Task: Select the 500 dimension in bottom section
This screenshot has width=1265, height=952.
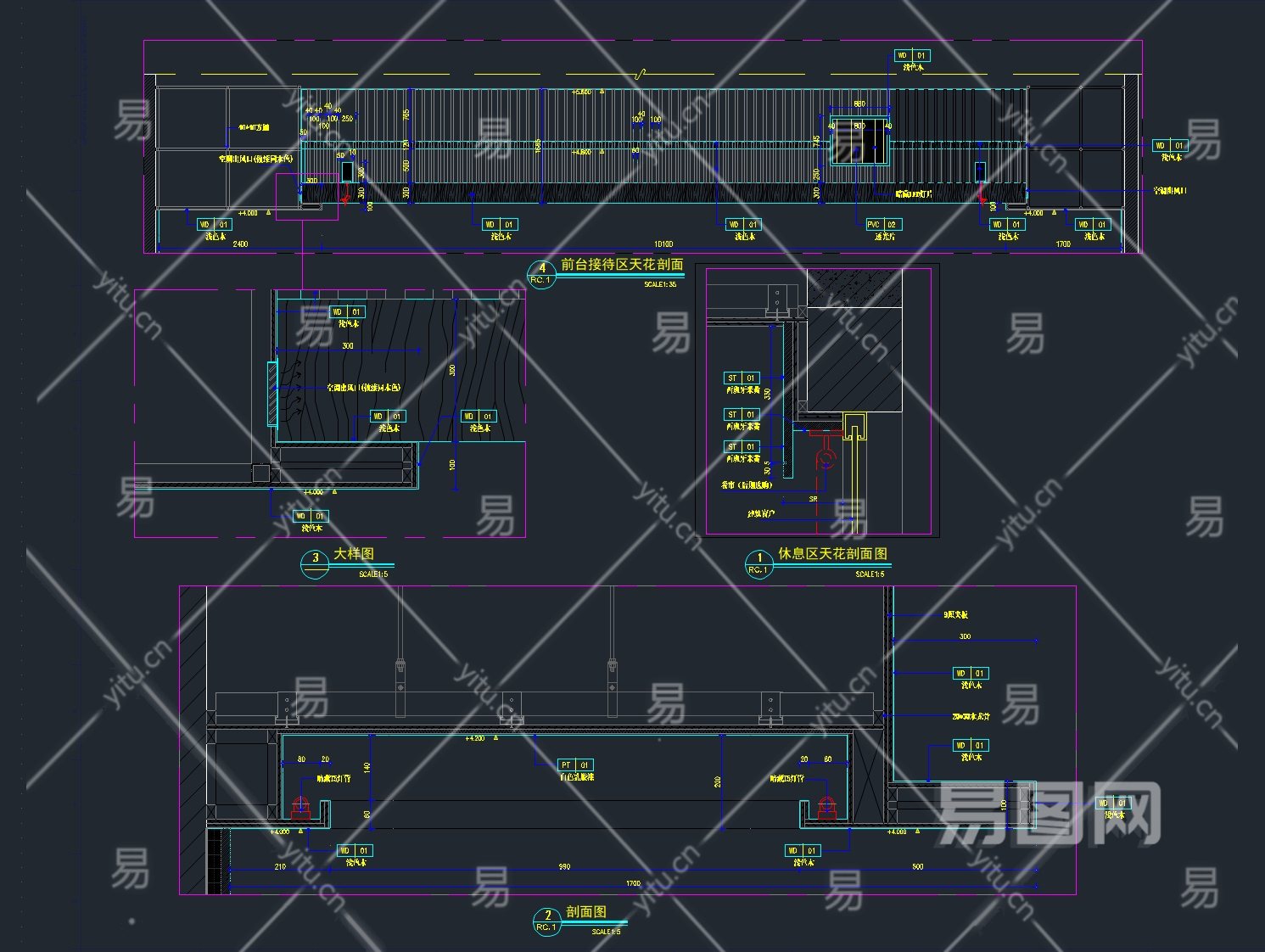Action: pyautogui.click(x=917, y=867)
